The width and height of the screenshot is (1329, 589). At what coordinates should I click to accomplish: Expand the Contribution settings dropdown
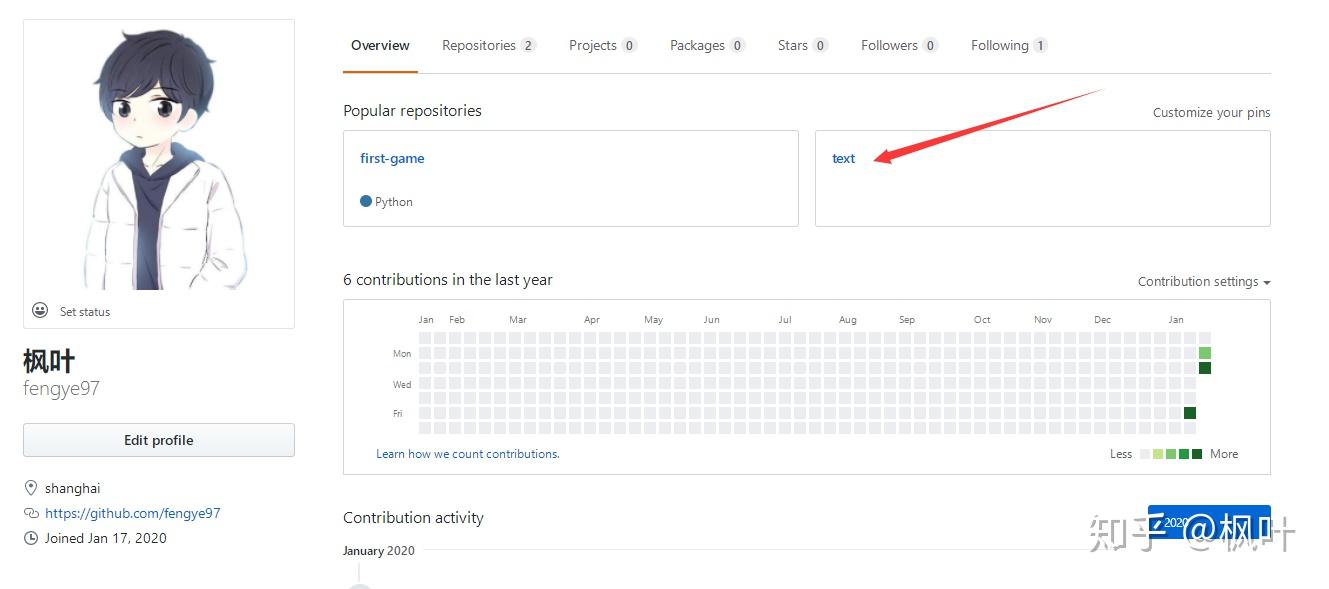[1204, 282]
